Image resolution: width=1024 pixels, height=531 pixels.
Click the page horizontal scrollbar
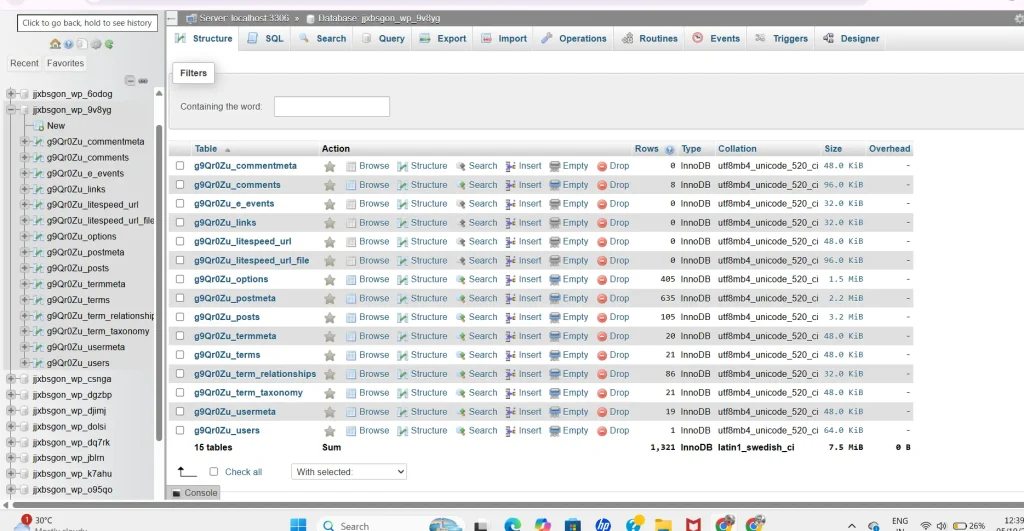516,505
